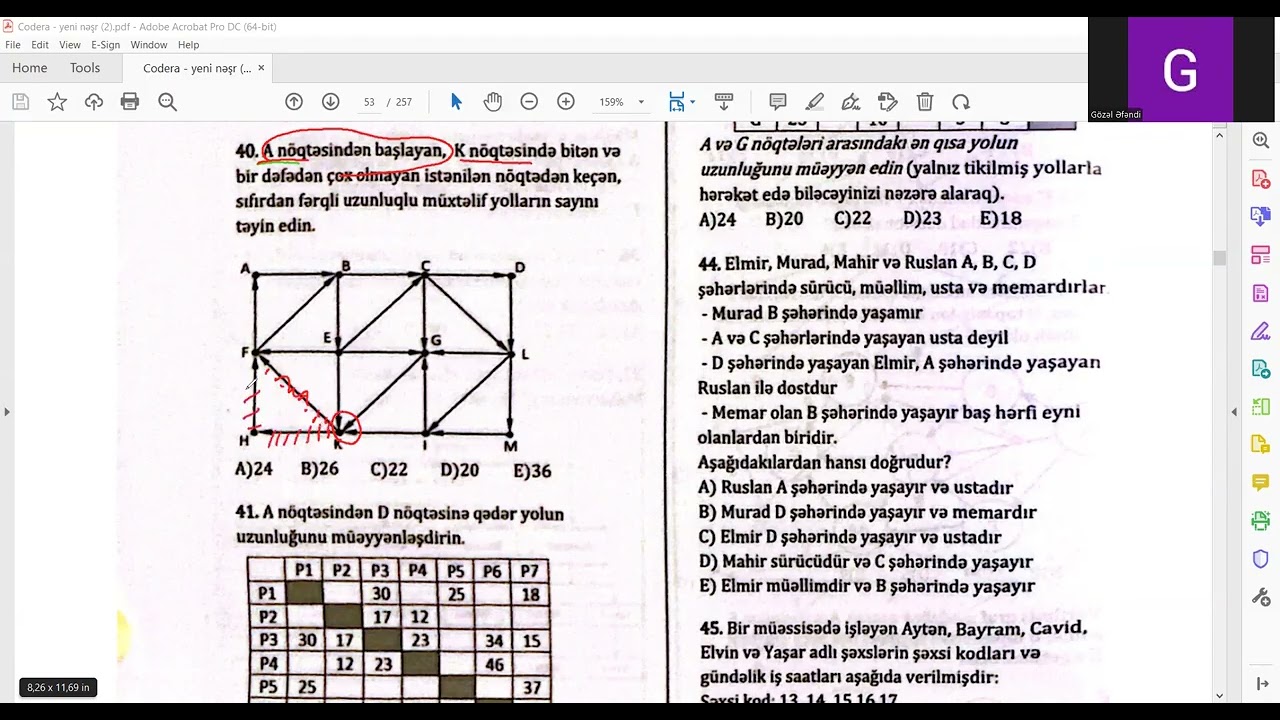Open the Edit menu

[x=40, y=45]
